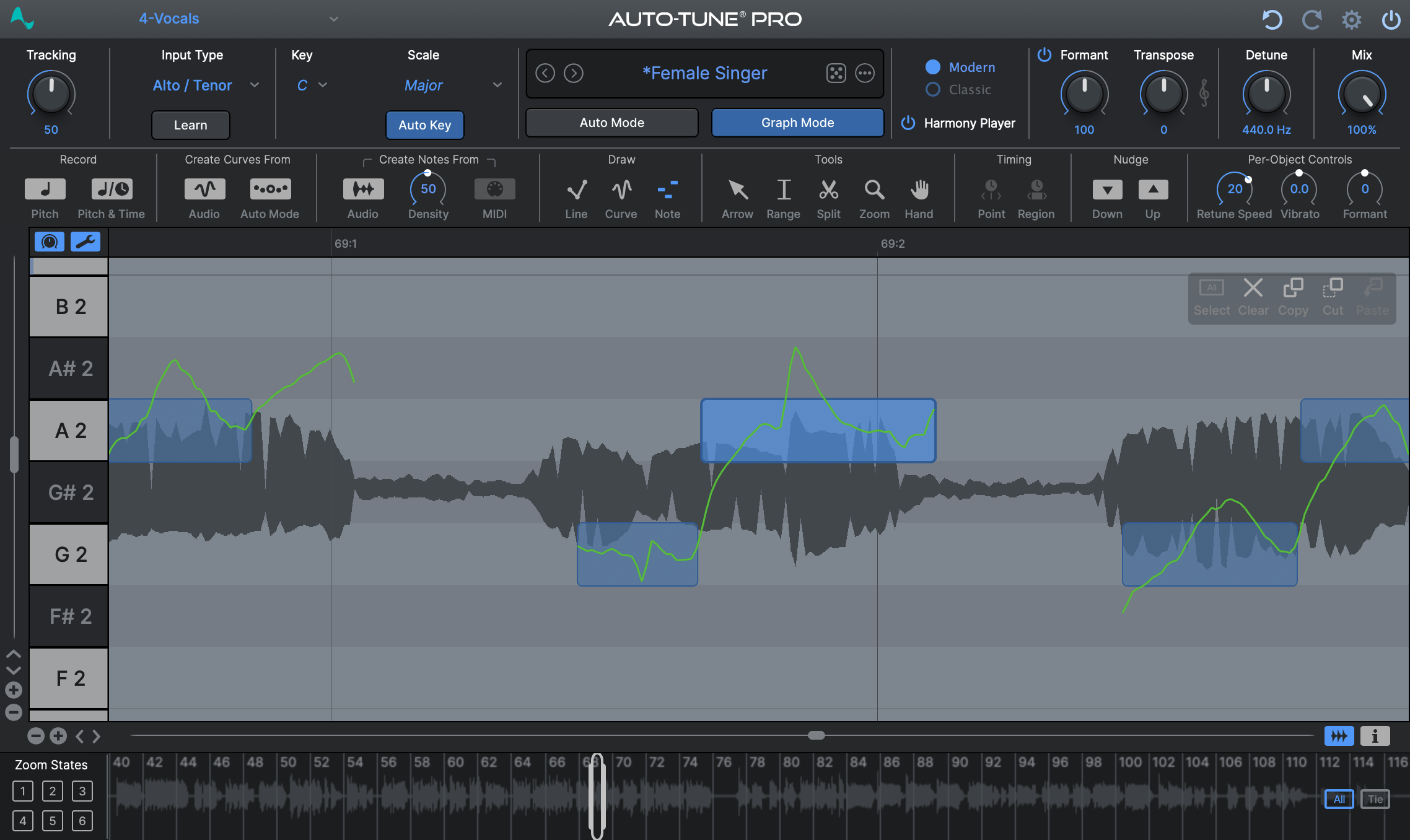
Task: Toggle the Formant power switch
Action: pyautogui.click(x=1044, y=55)
